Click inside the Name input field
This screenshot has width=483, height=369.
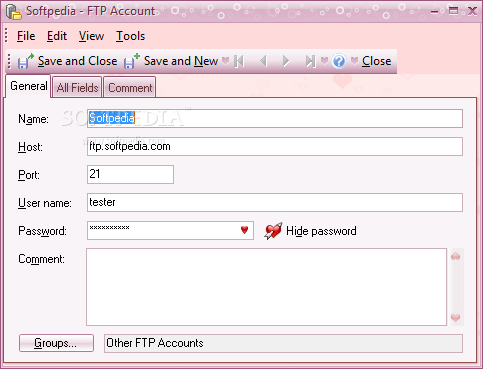click(275, 118)
